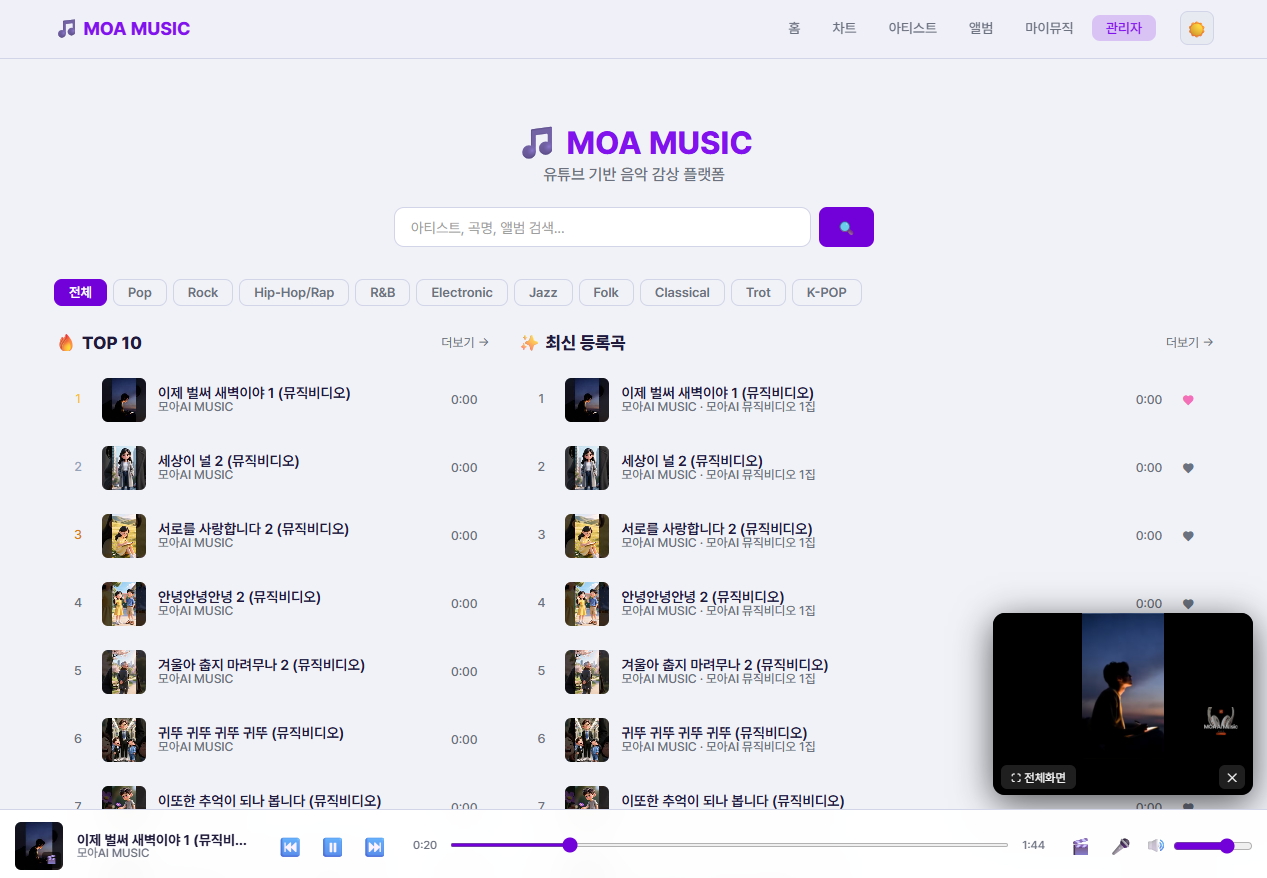
Task: Click the MOA MUSIC logo in header
Action: coord(124,28)
